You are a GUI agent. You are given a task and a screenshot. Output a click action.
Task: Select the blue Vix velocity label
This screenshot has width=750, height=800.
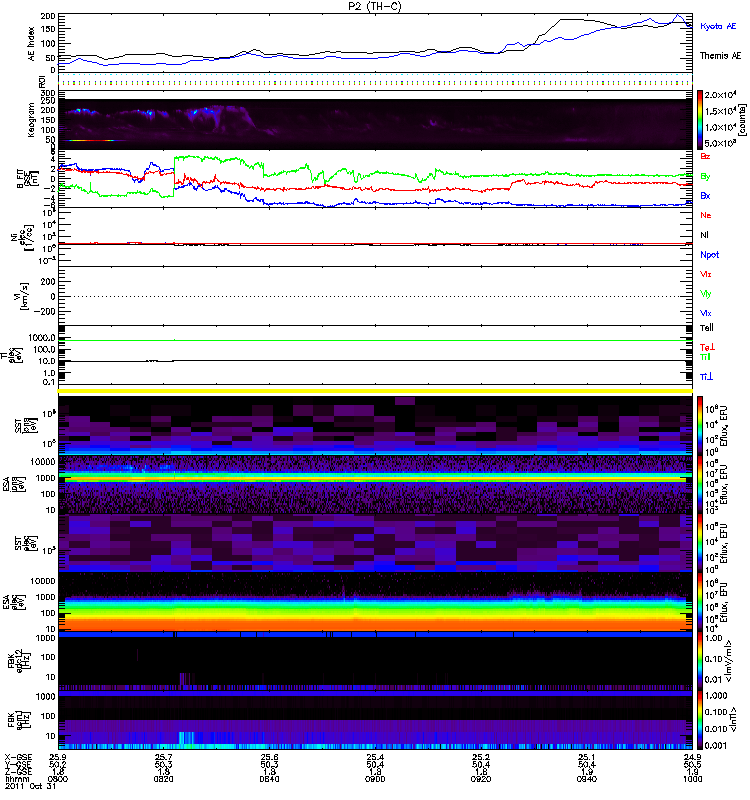(x=706, y=313)
